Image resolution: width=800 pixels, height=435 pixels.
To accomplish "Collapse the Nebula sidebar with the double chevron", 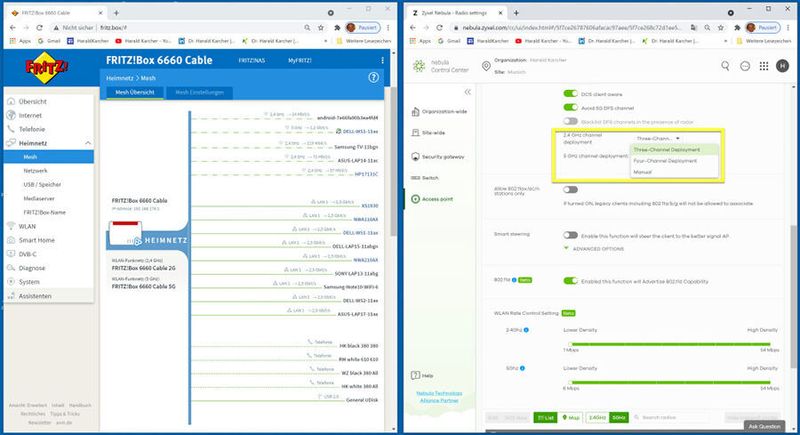I will tap(467, 92).
